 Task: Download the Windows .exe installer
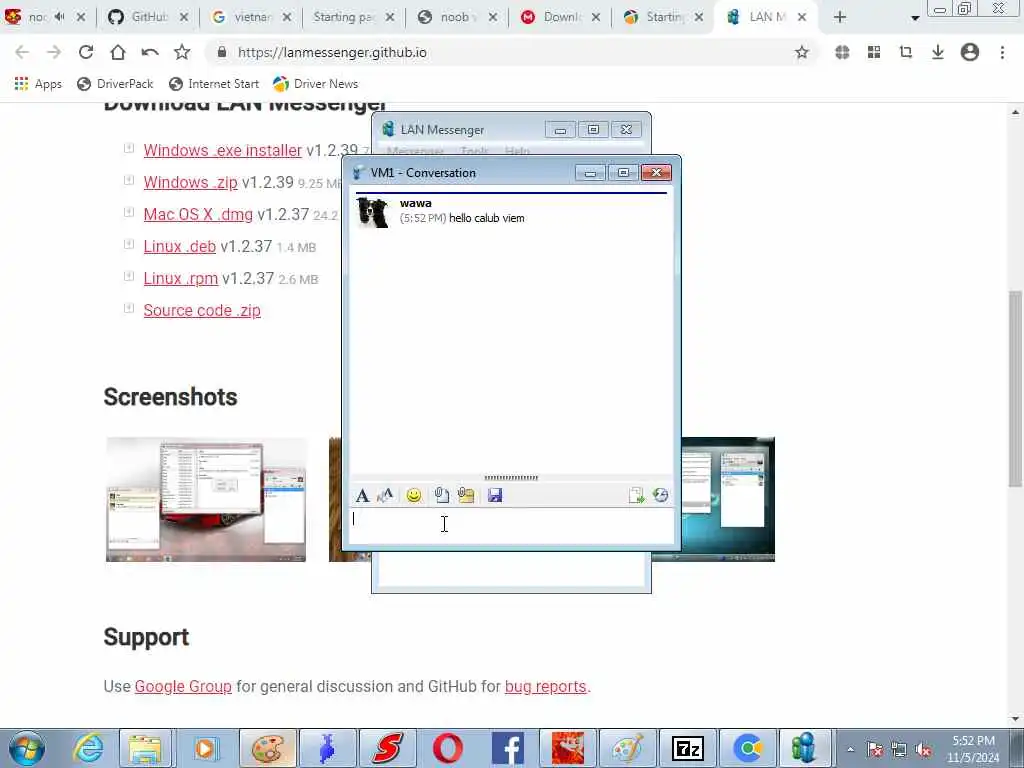pyautogui.click(x=223, y=150)
